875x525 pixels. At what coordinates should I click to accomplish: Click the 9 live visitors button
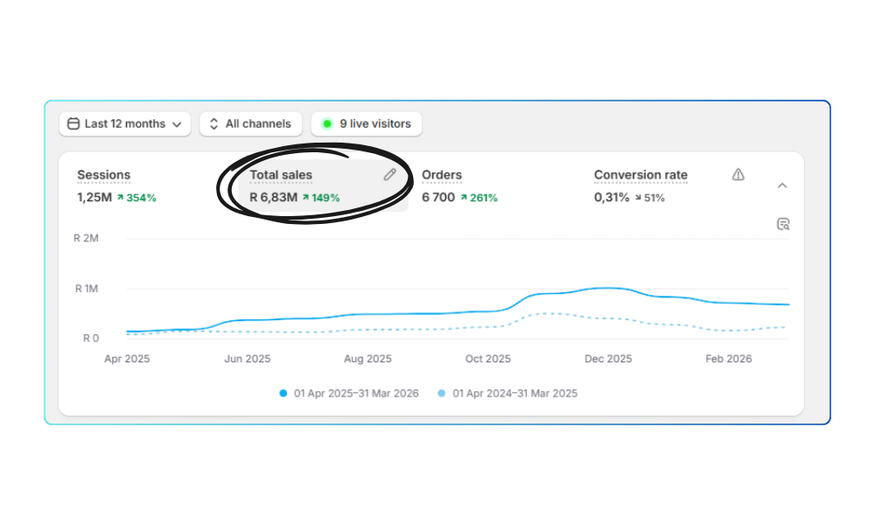(367, 124)
